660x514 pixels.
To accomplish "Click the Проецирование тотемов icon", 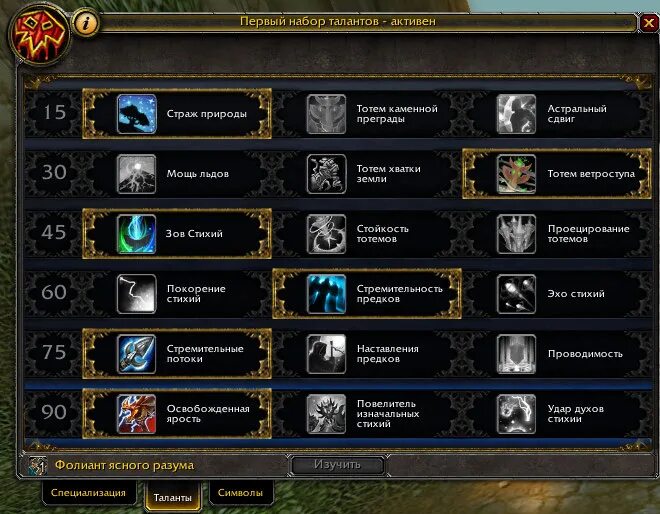I will pyautogui.click(x=516, y=234).
